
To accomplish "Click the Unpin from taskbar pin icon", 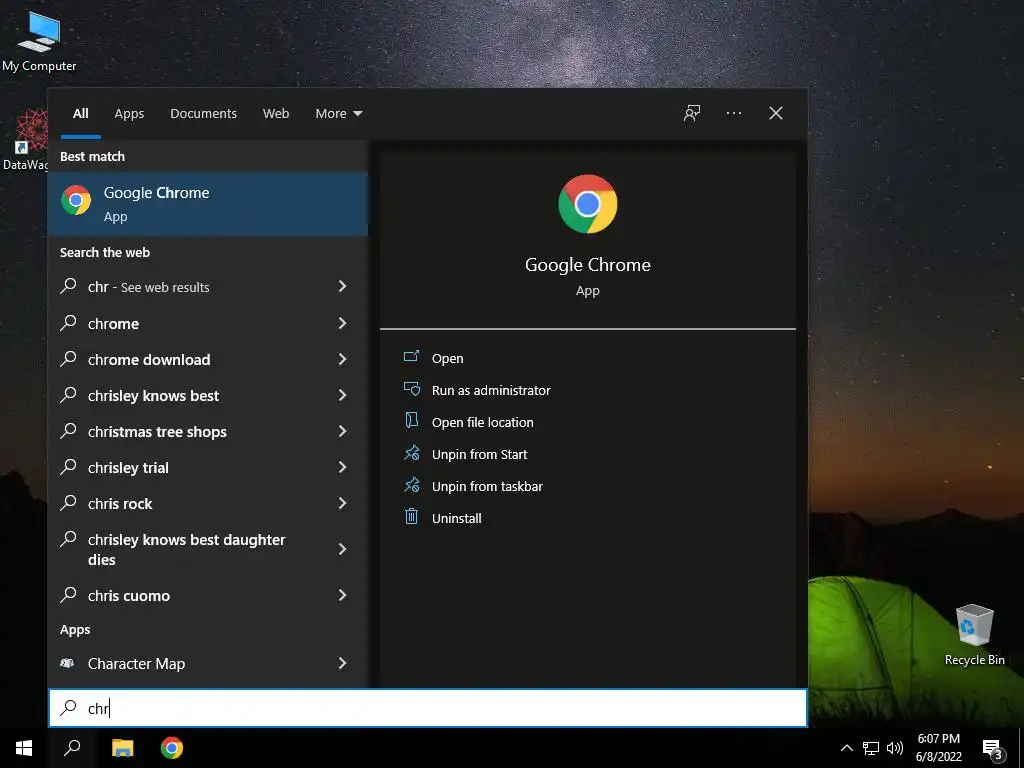I will pos(411,485).
